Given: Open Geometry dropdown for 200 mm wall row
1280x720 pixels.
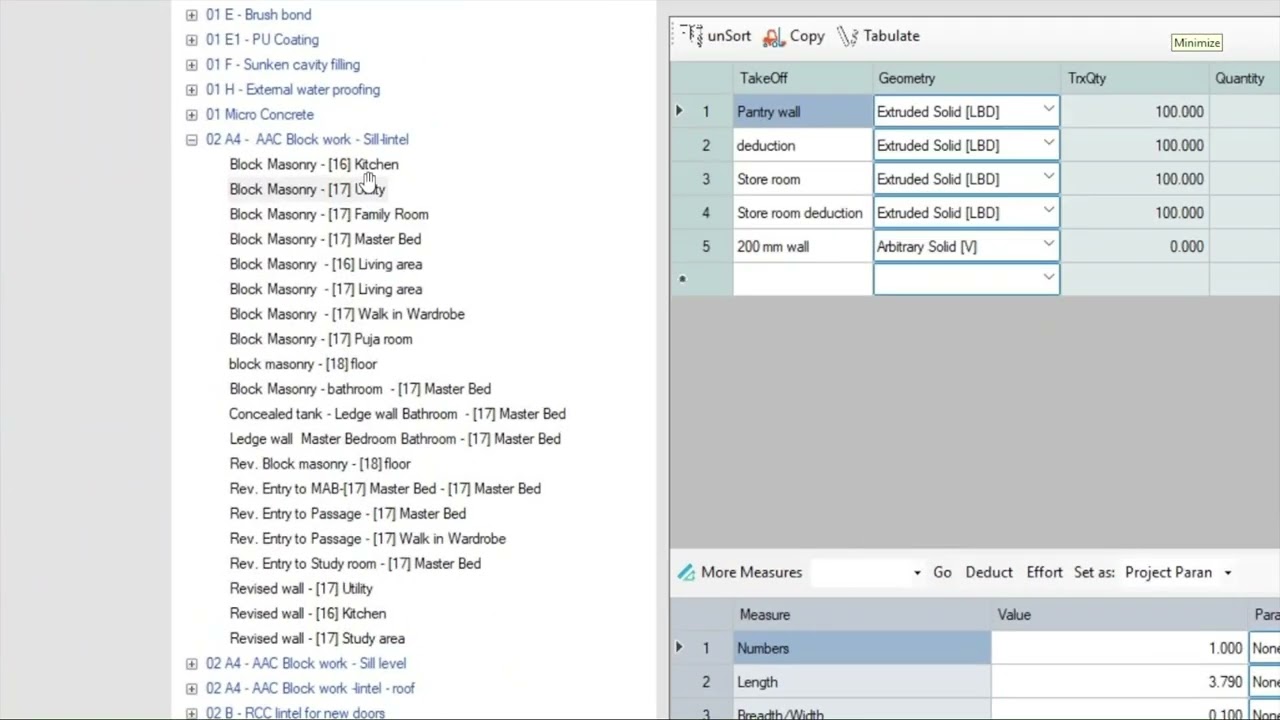Looking at the screenshot, I should pos(1048,246).
